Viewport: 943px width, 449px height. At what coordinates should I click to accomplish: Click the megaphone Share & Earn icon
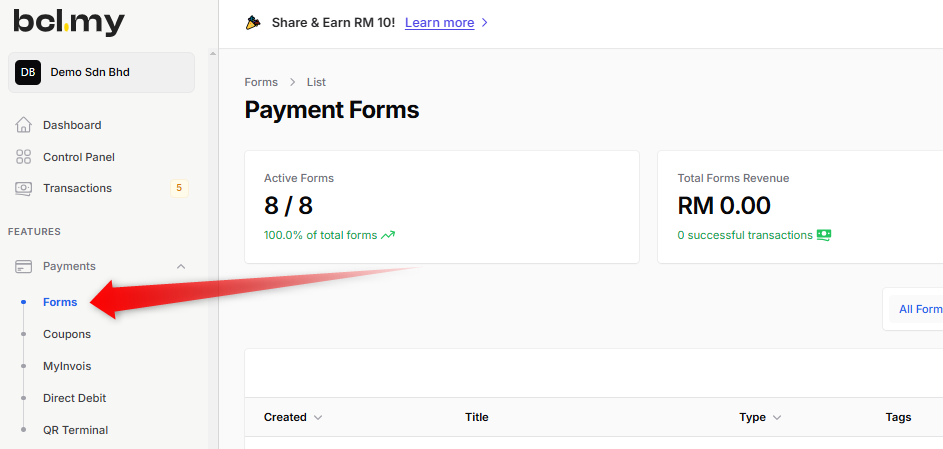[253, 22]
